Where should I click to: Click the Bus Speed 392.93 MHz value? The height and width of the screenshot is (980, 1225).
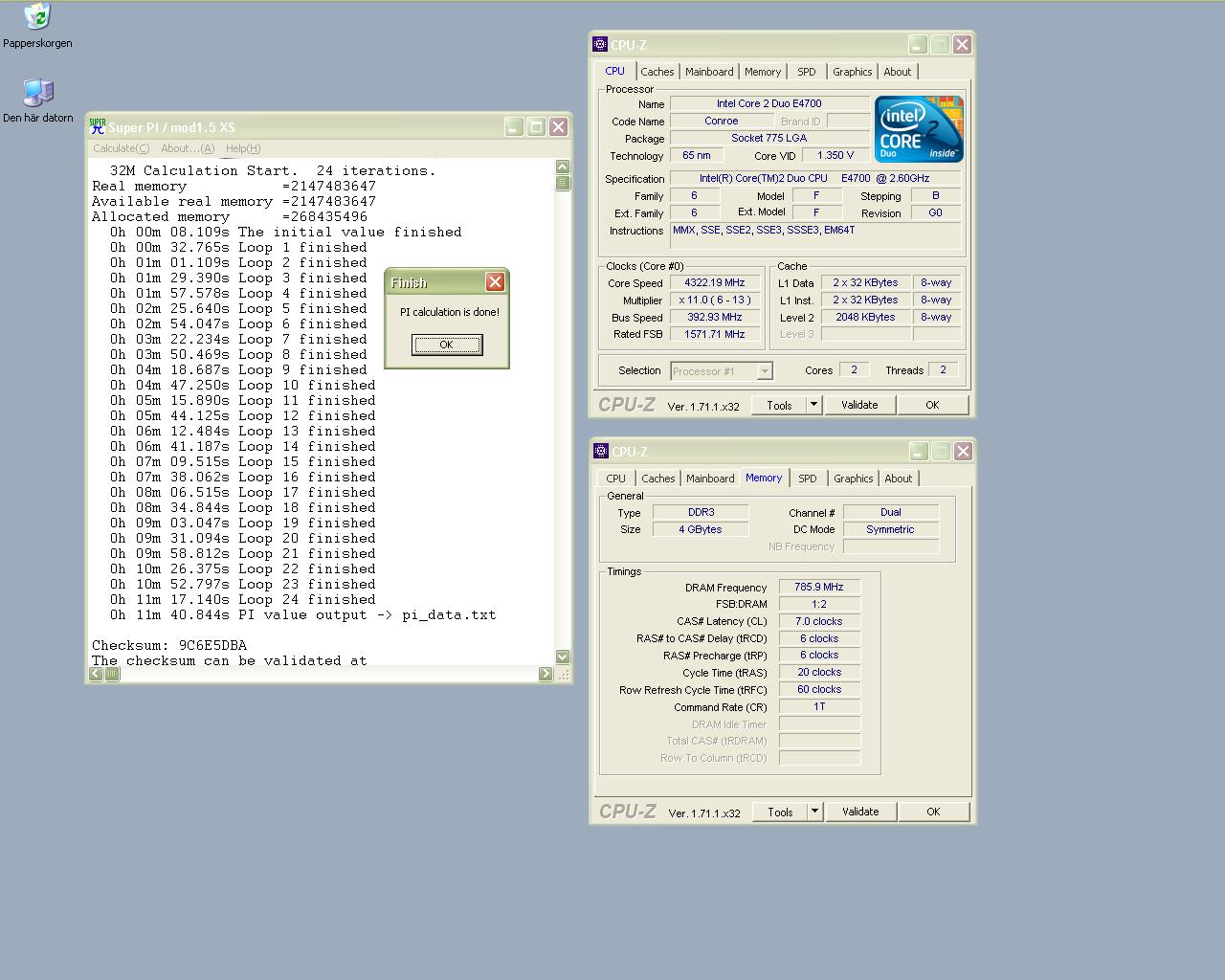click(x=715, y=318)
